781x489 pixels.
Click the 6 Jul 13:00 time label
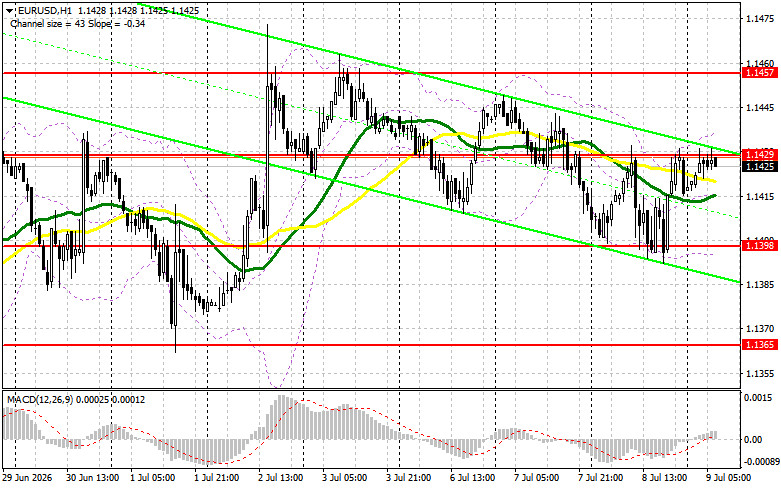click(x=473, y=478)
